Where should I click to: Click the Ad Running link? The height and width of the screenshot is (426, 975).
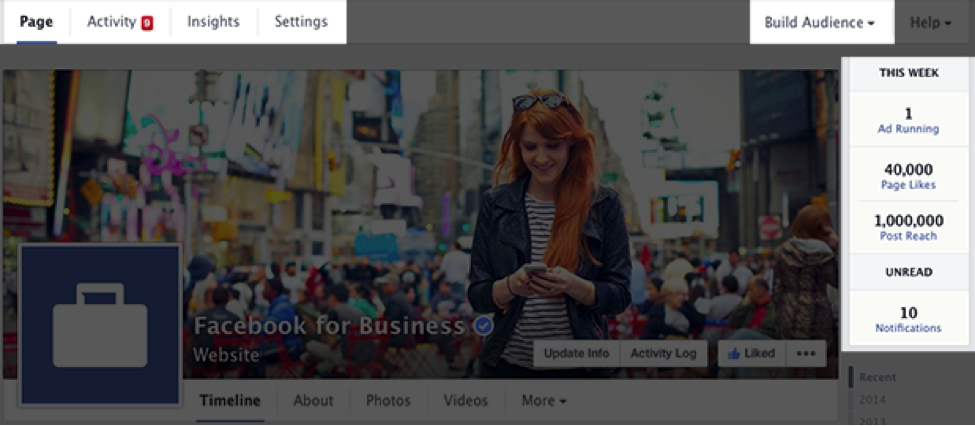(x=908, y=129)
